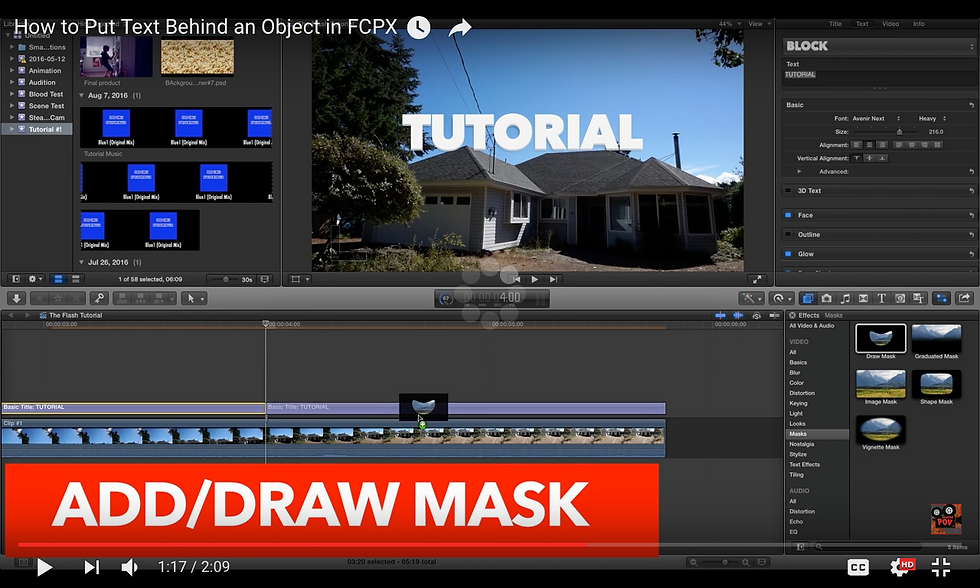Select the Stylize effects category
Screen dimensions: 980x588
click(x=798, y=454)
